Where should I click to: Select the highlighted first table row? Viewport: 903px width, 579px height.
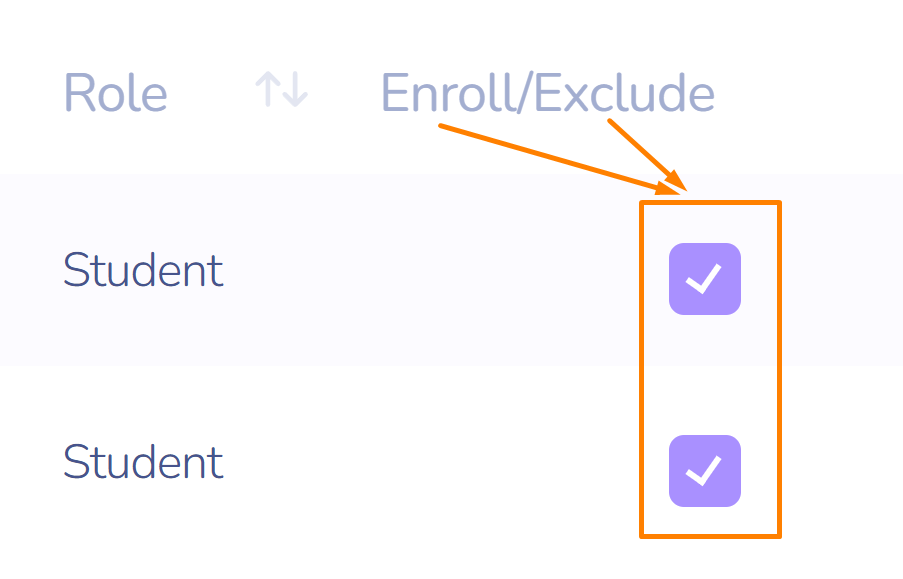[x=400, y=271]
